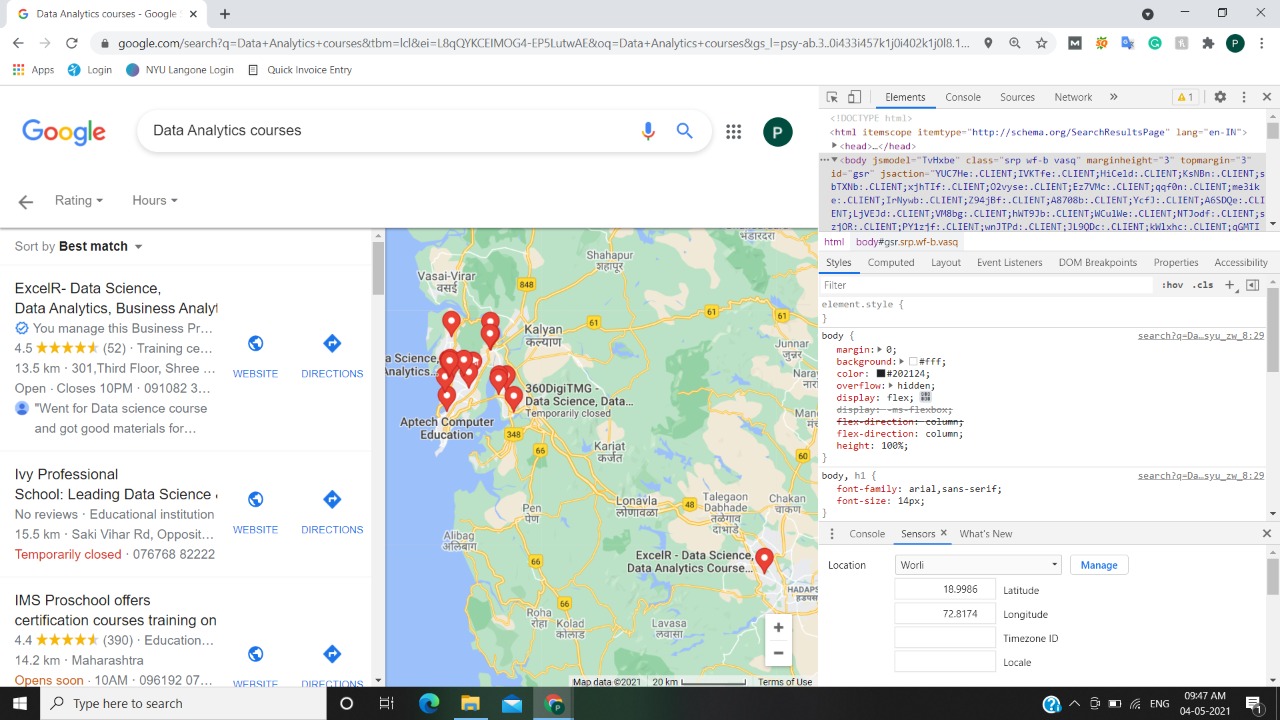Click the Timezone ID input field
Image resolution: width=1280 pixels, height=720 pixels.
945,637
